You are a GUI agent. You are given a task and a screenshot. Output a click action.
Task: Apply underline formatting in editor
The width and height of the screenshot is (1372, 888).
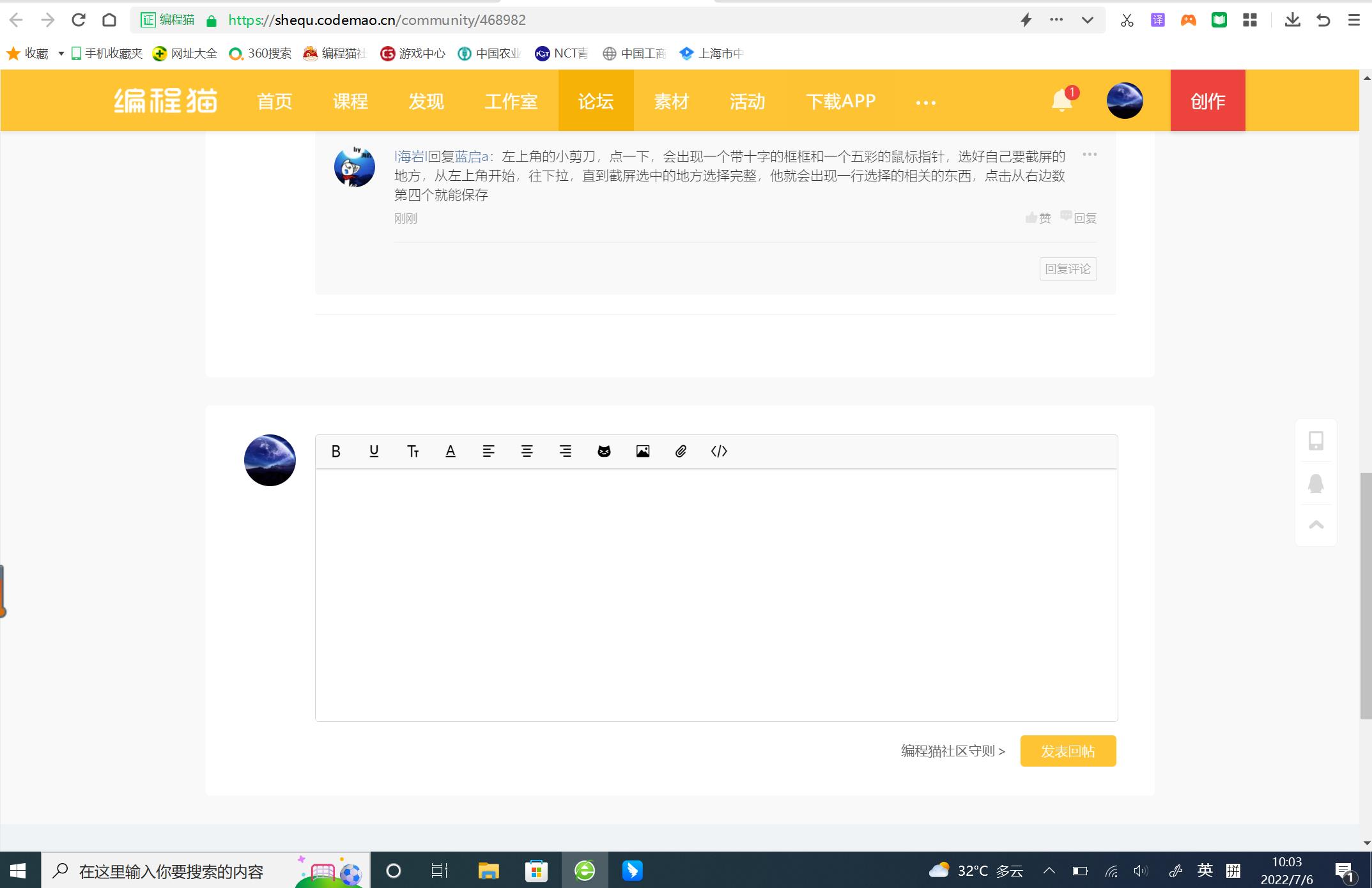tap(374, 452)
